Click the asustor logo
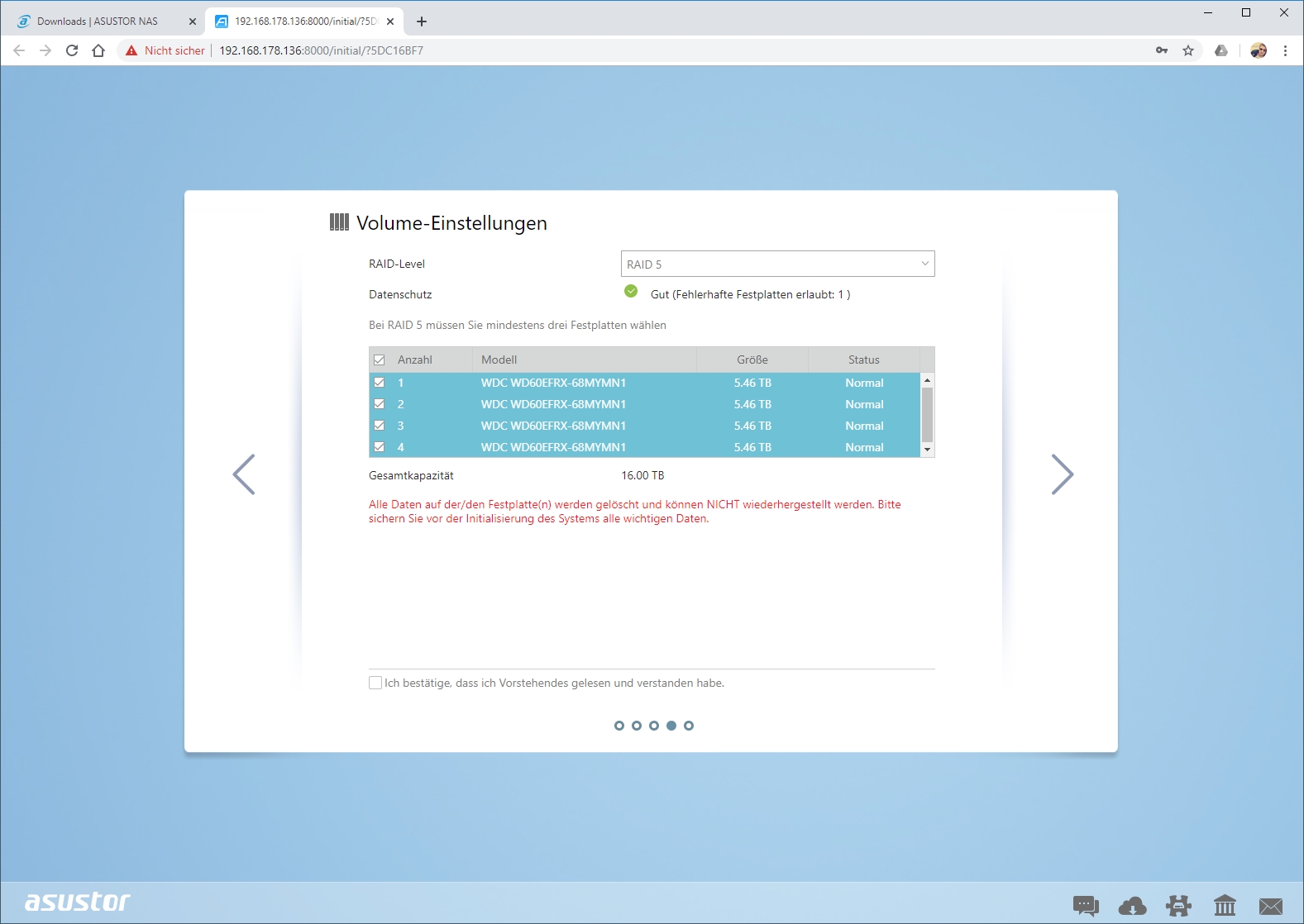Viewport: 1304px width, 924px height. (78, 902)
